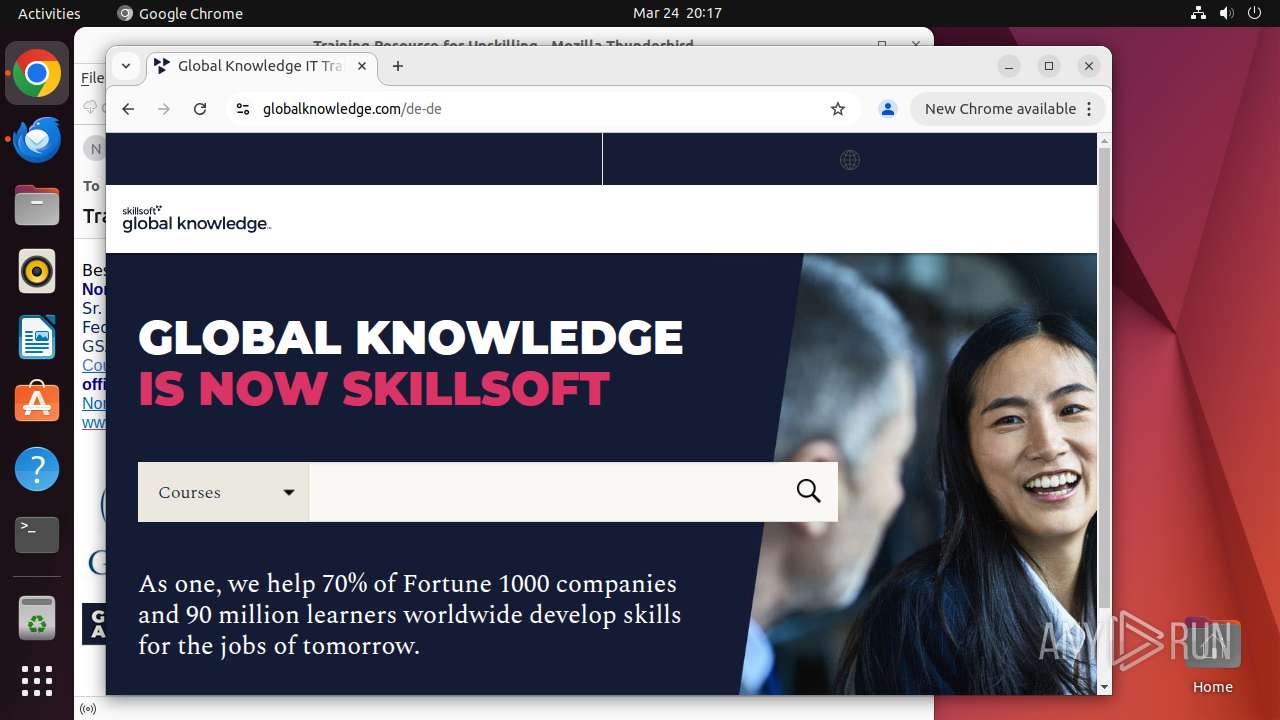Select the Global Knowledge IT Training tab
Screen dimensions: 1280x720
coord(261,66)
